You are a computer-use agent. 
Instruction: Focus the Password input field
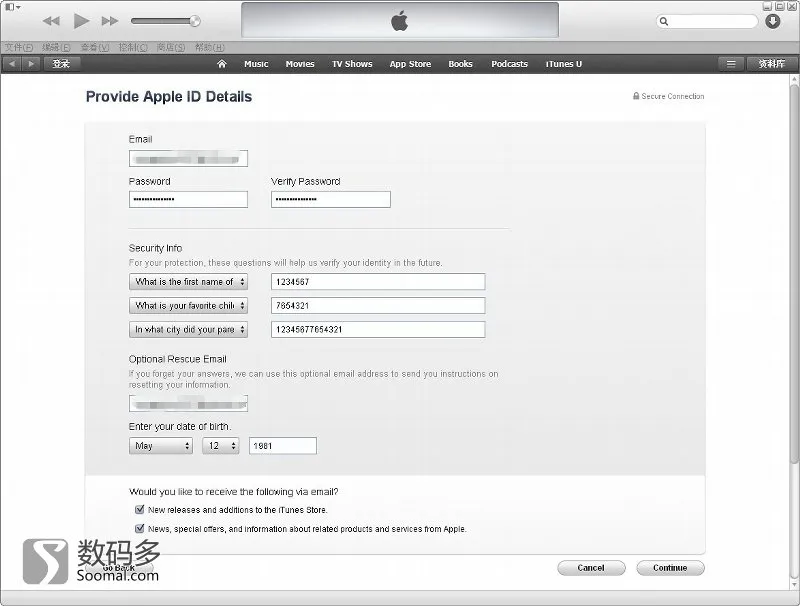188,199
